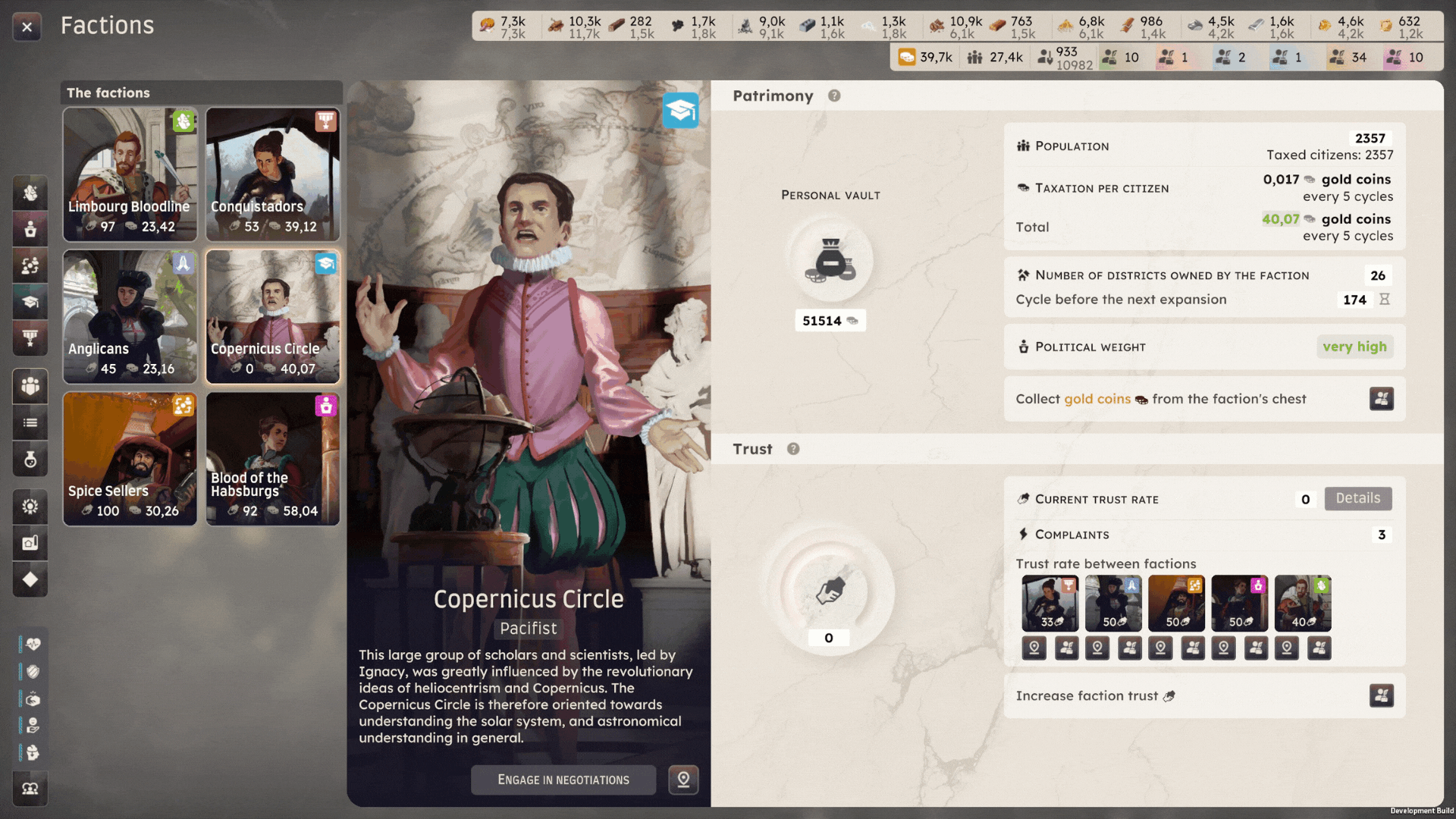Click the trust handshake gauge circle
1456x819 pixels.
tap(830, 591)
